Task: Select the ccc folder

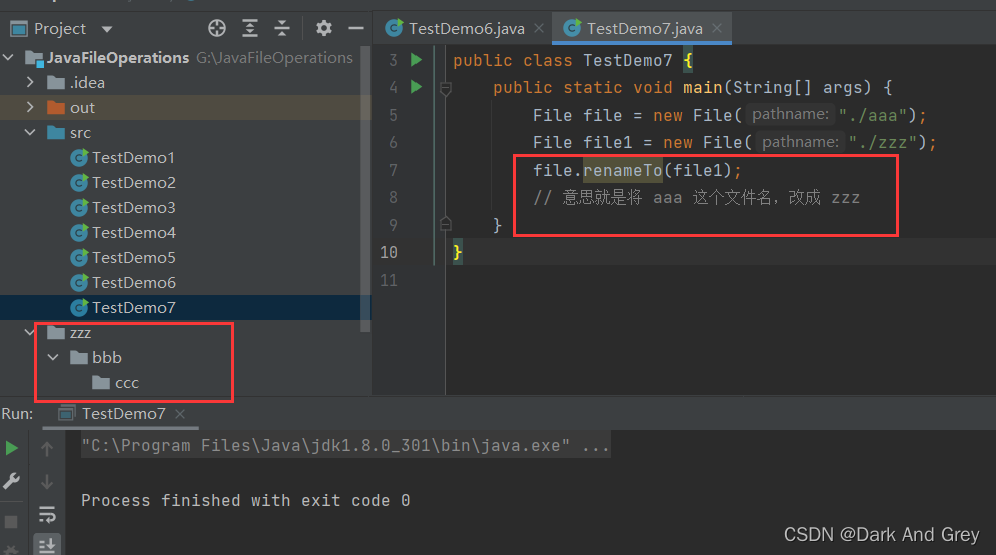Action: [115, 383]
